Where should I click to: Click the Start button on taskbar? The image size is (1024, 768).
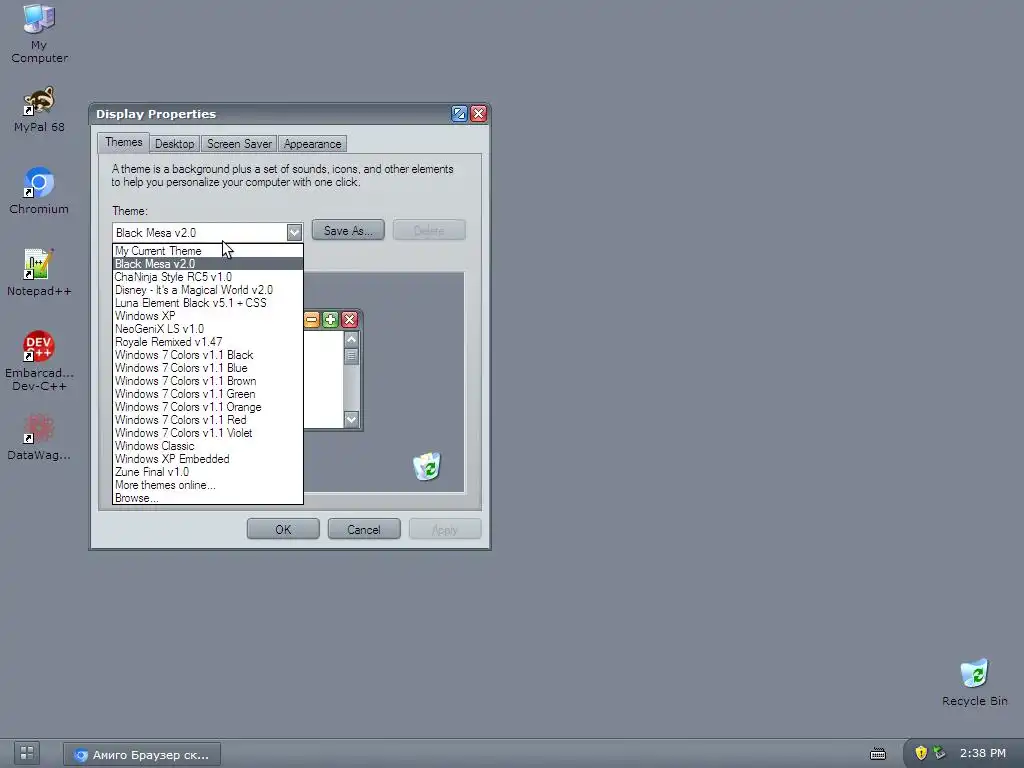pos(27,753)
